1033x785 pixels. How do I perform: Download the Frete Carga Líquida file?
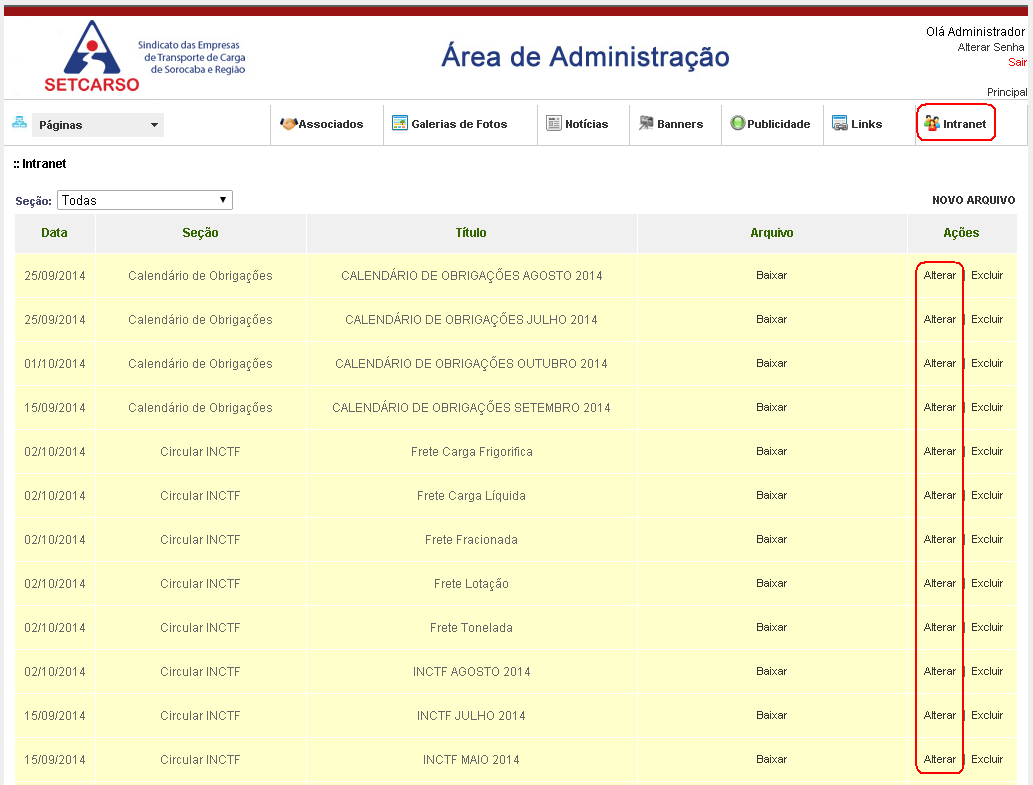coord(771,495)
